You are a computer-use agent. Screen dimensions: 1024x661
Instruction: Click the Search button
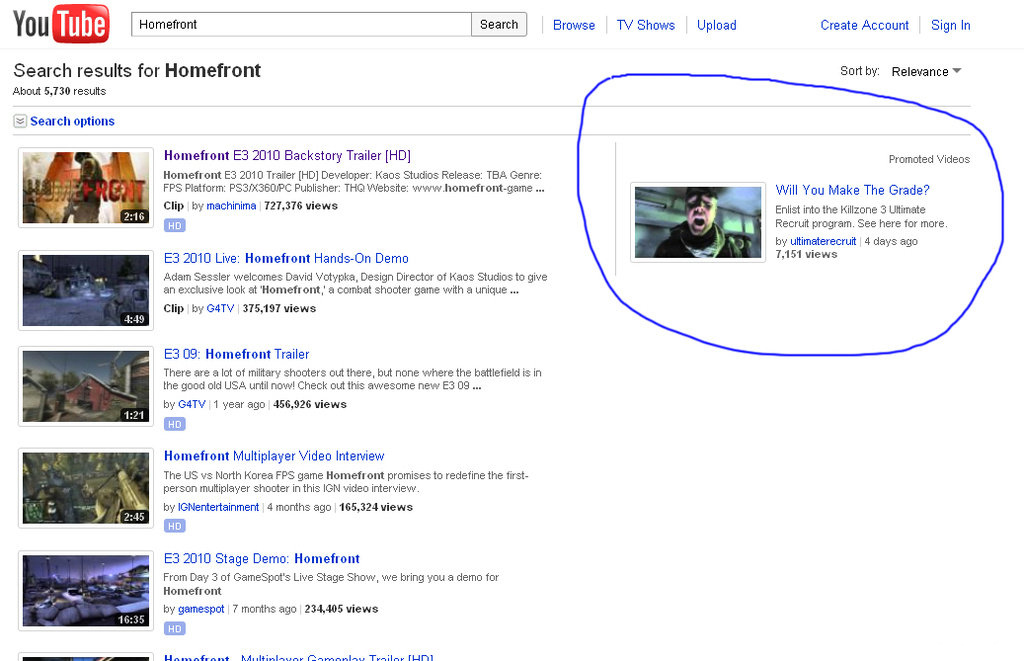[499, 25]
